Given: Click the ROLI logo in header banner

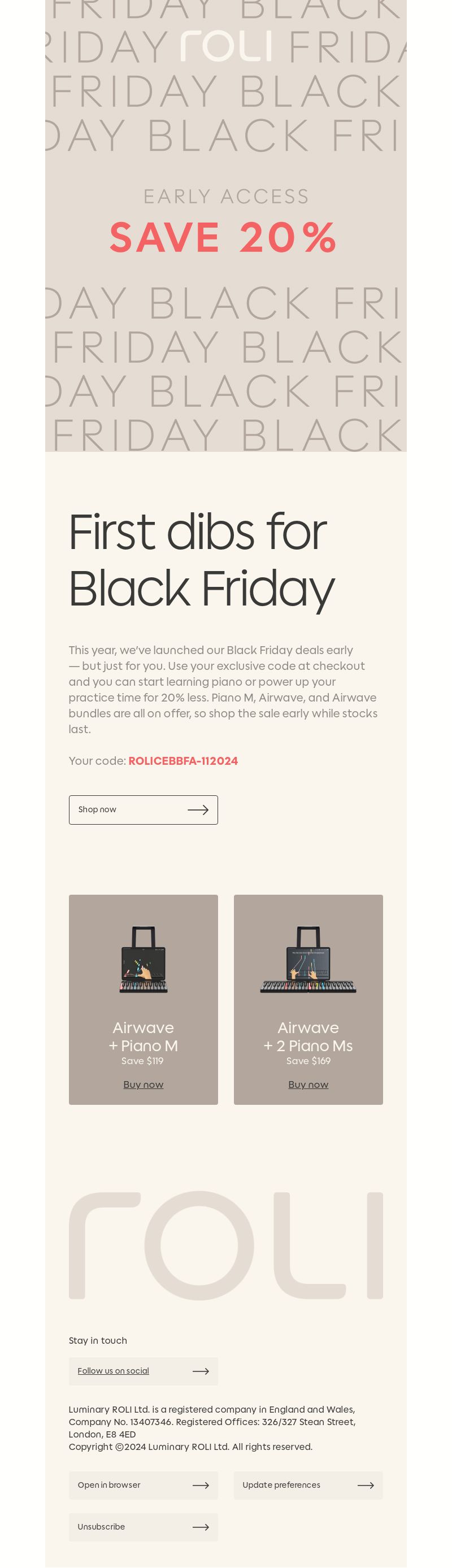Looking at the screenshot, I should pos(225,46).
